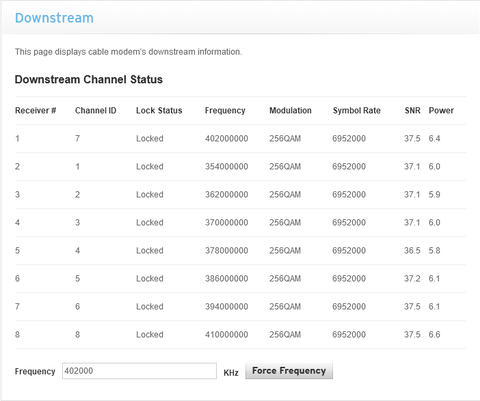Click Channel ID 7 in receiver 1 row

pyautogui.click(x=77, y=138)
